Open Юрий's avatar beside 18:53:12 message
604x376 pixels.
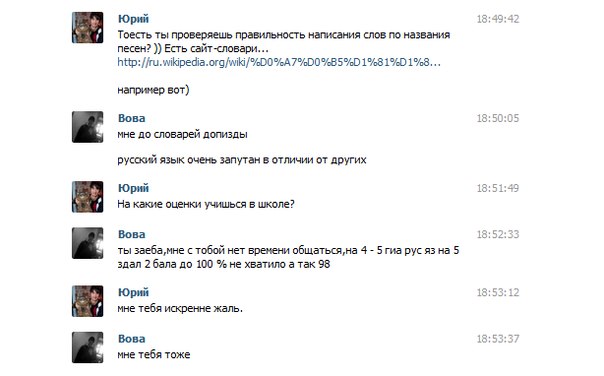87,301
